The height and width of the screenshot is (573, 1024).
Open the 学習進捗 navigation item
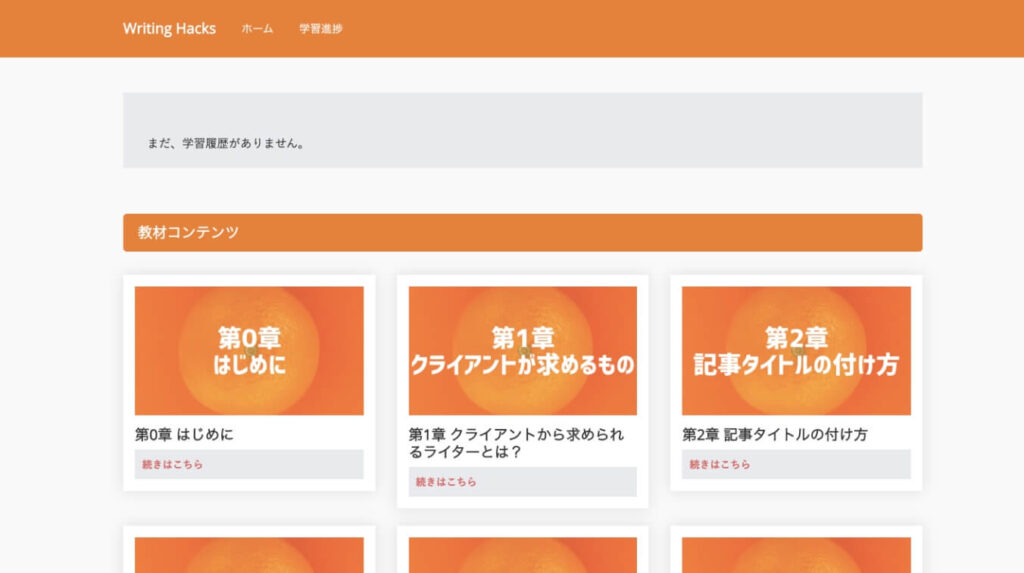pos(320,29)
